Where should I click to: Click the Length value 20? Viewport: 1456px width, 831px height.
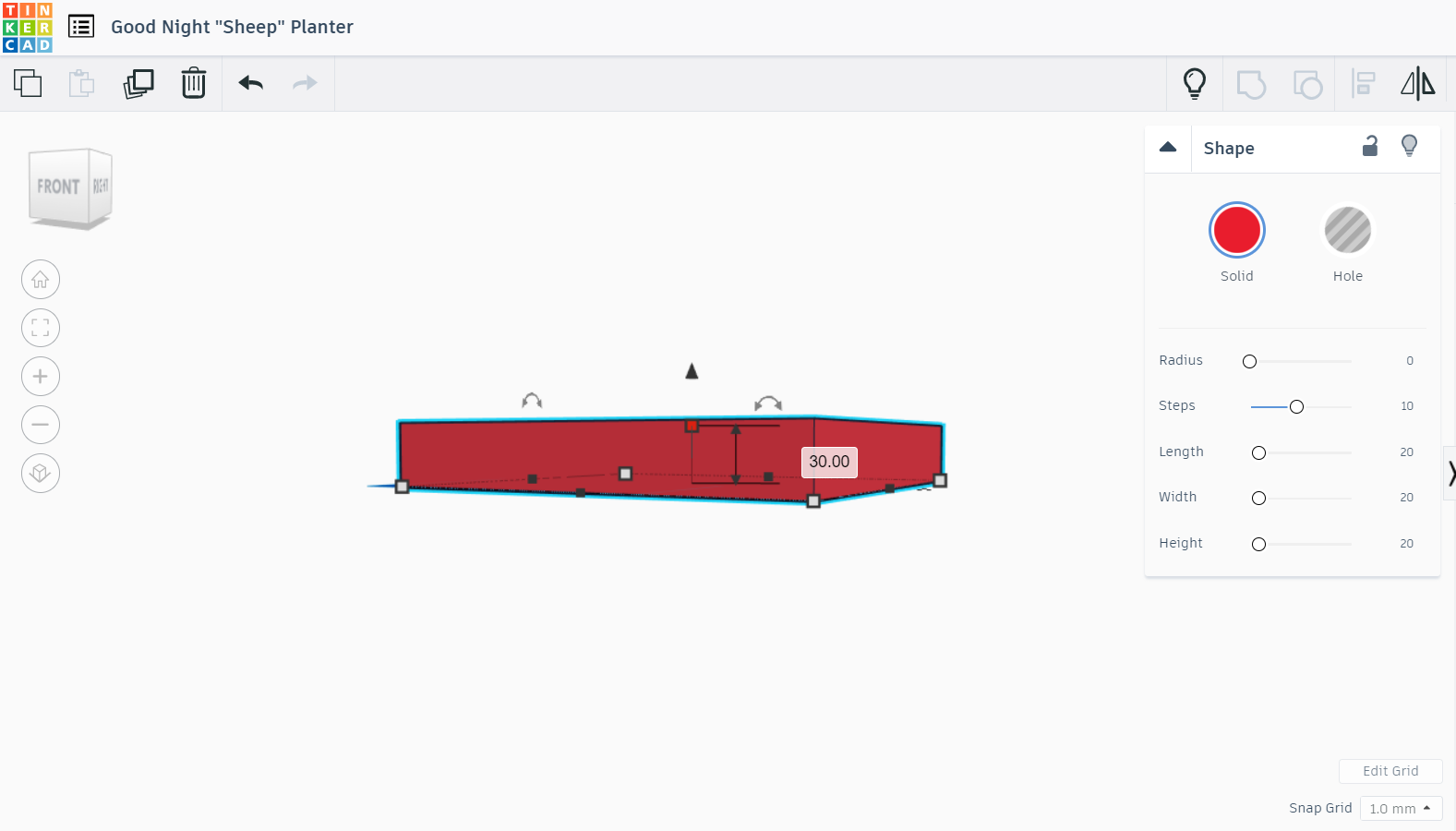click(1407, 452)
